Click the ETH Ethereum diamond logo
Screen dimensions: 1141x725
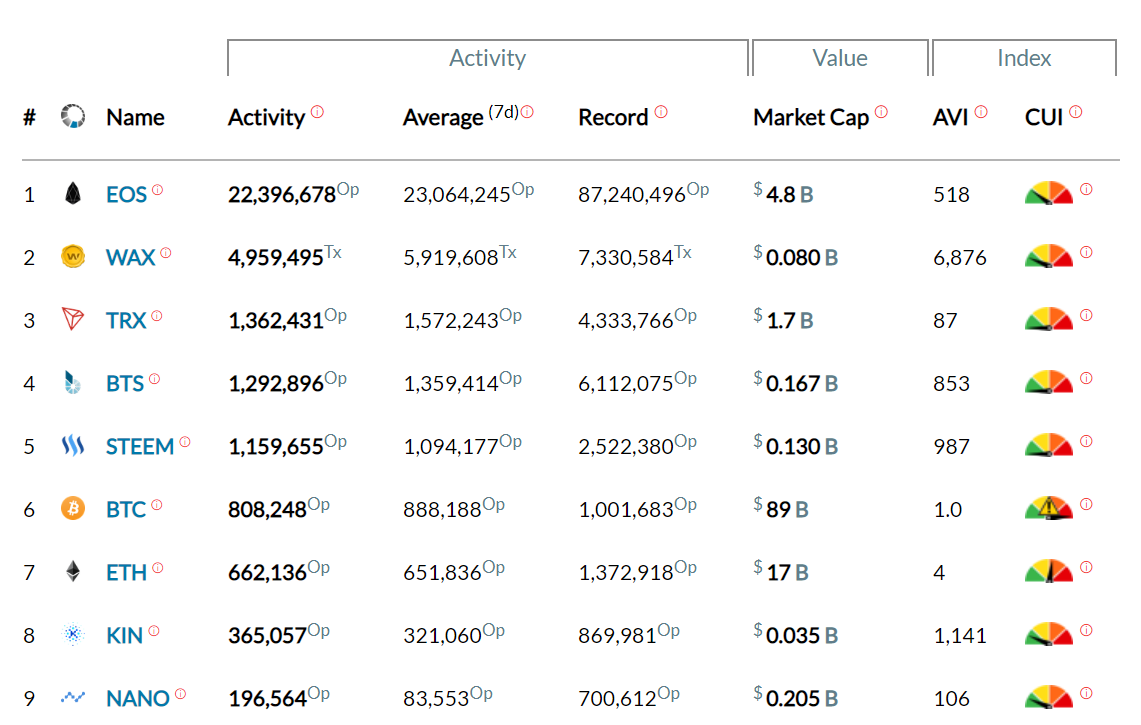pos(72,572)
